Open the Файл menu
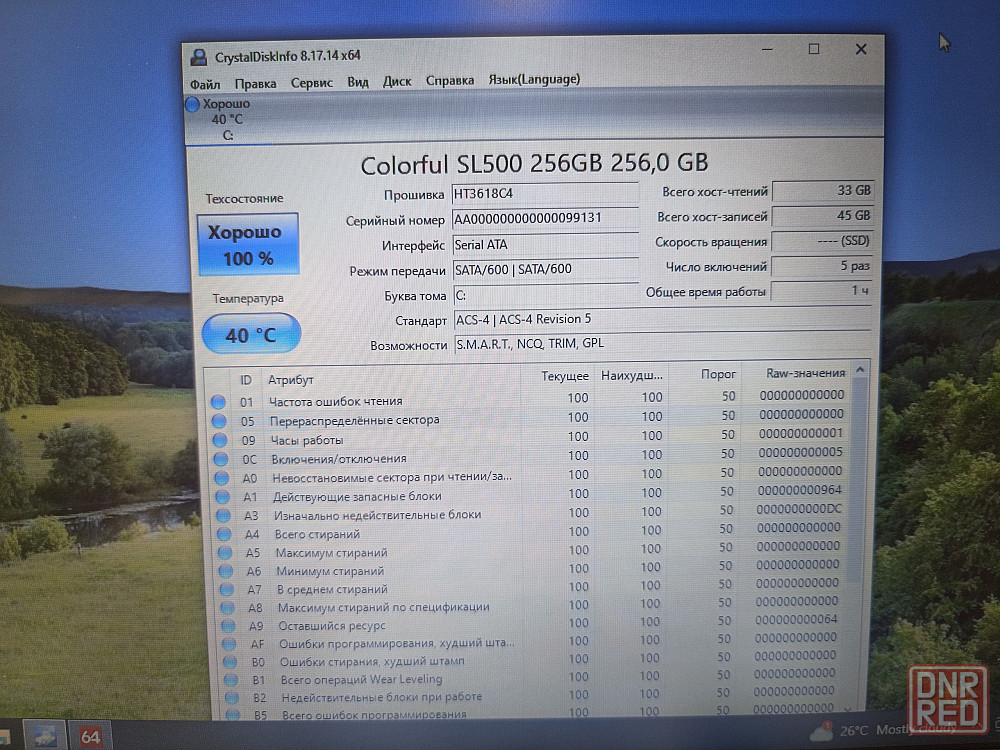This screenshot has width=1000, height=750. [205, 84]
